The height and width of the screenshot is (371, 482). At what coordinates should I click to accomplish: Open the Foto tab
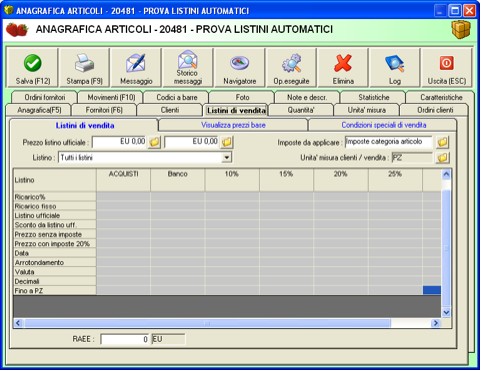(242, 97)
